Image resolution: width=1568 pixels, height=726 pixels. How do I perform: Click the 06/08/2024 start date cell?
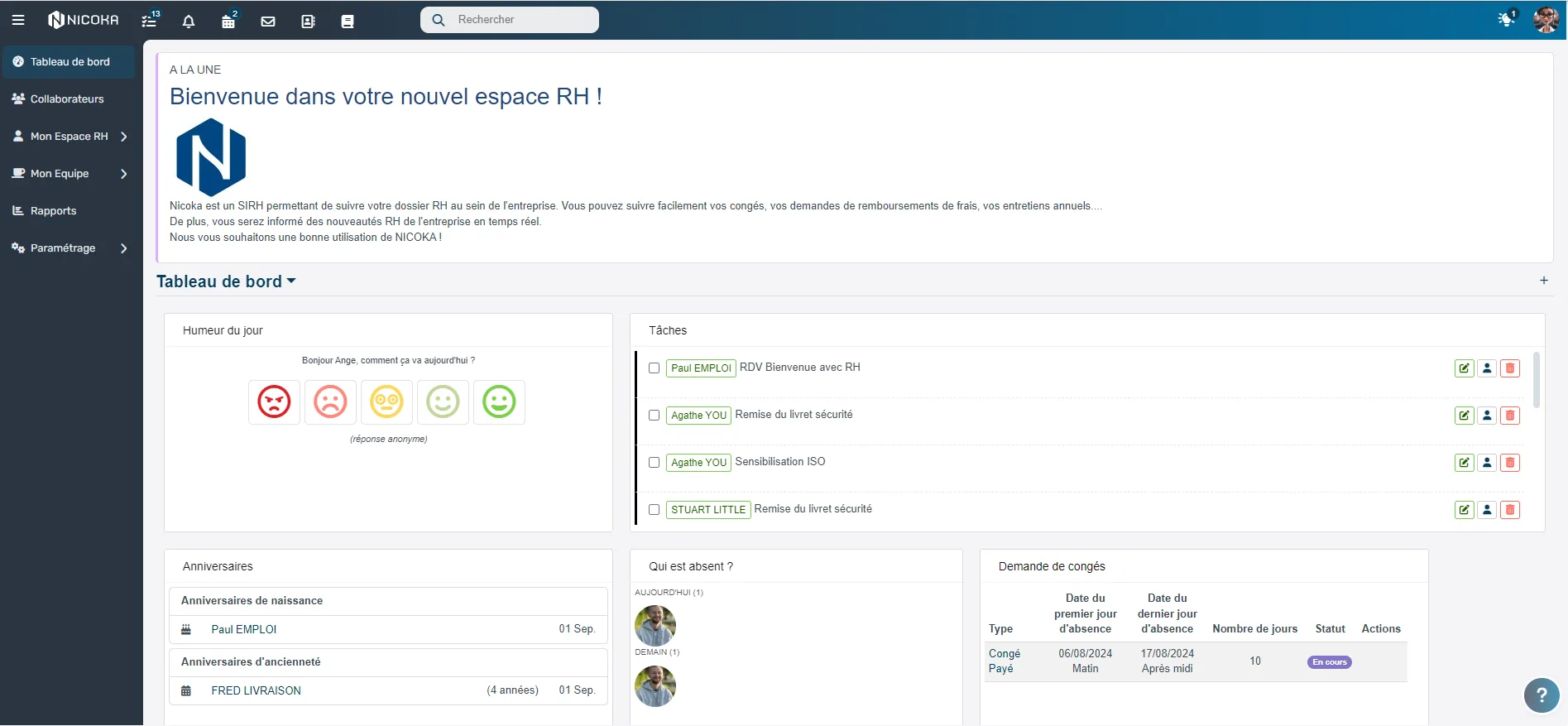click(x=1086, y=661)
